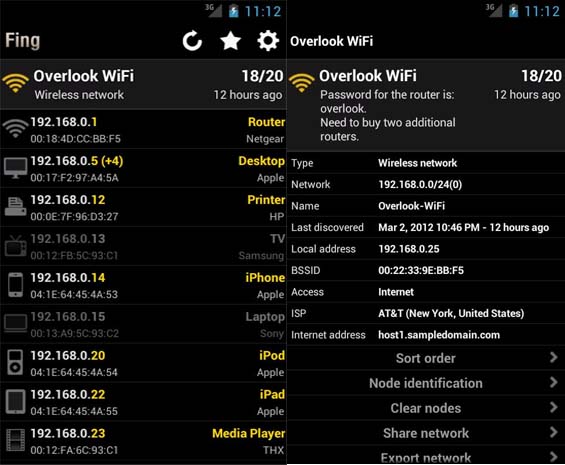This screenshot has height=465, width=565.
Task: Expand the Sort order option
Action: (x=426, y=358)
